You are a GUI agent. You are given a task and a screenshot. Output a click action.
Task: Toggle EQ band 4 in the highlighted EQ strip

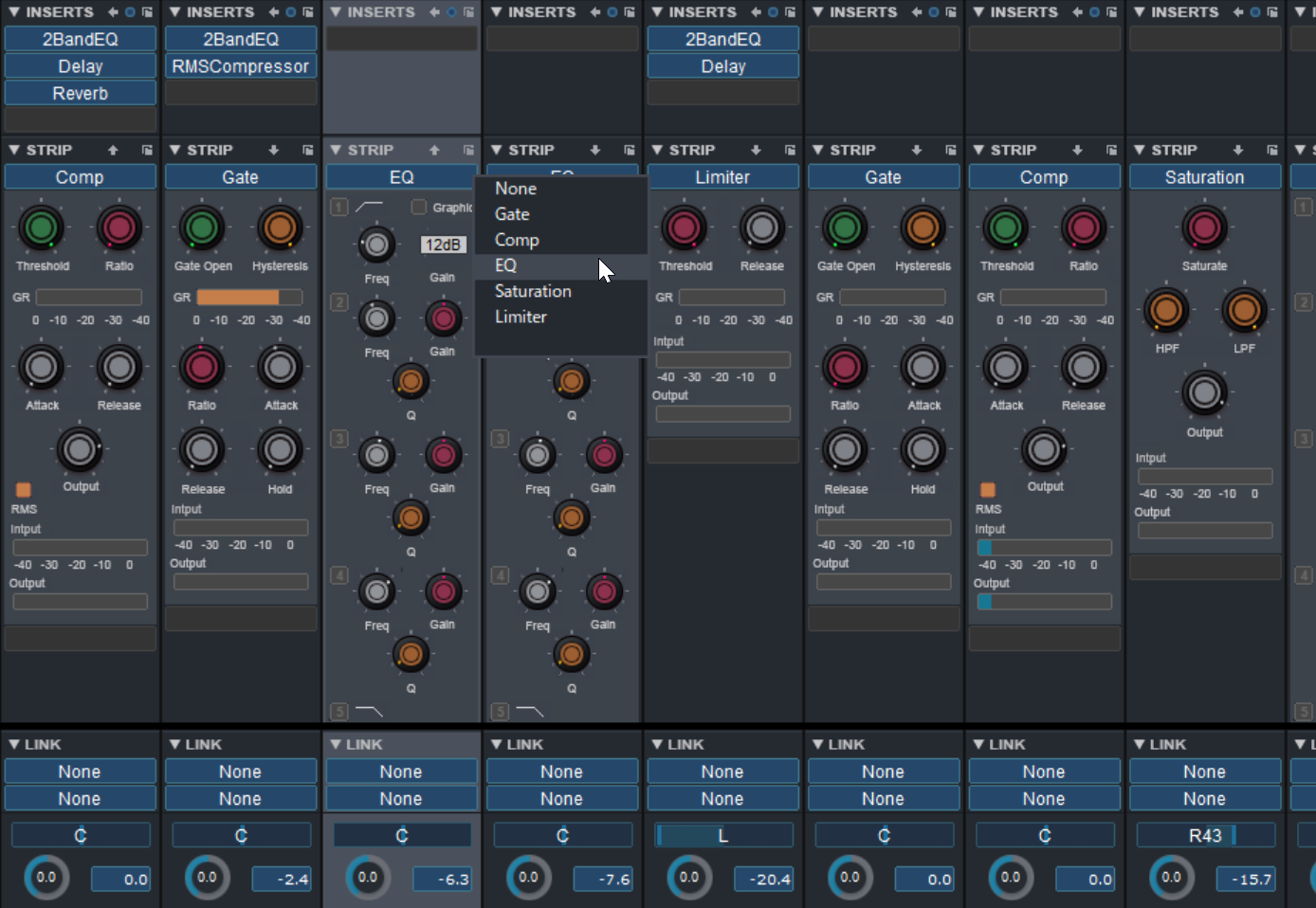(338, 575)
